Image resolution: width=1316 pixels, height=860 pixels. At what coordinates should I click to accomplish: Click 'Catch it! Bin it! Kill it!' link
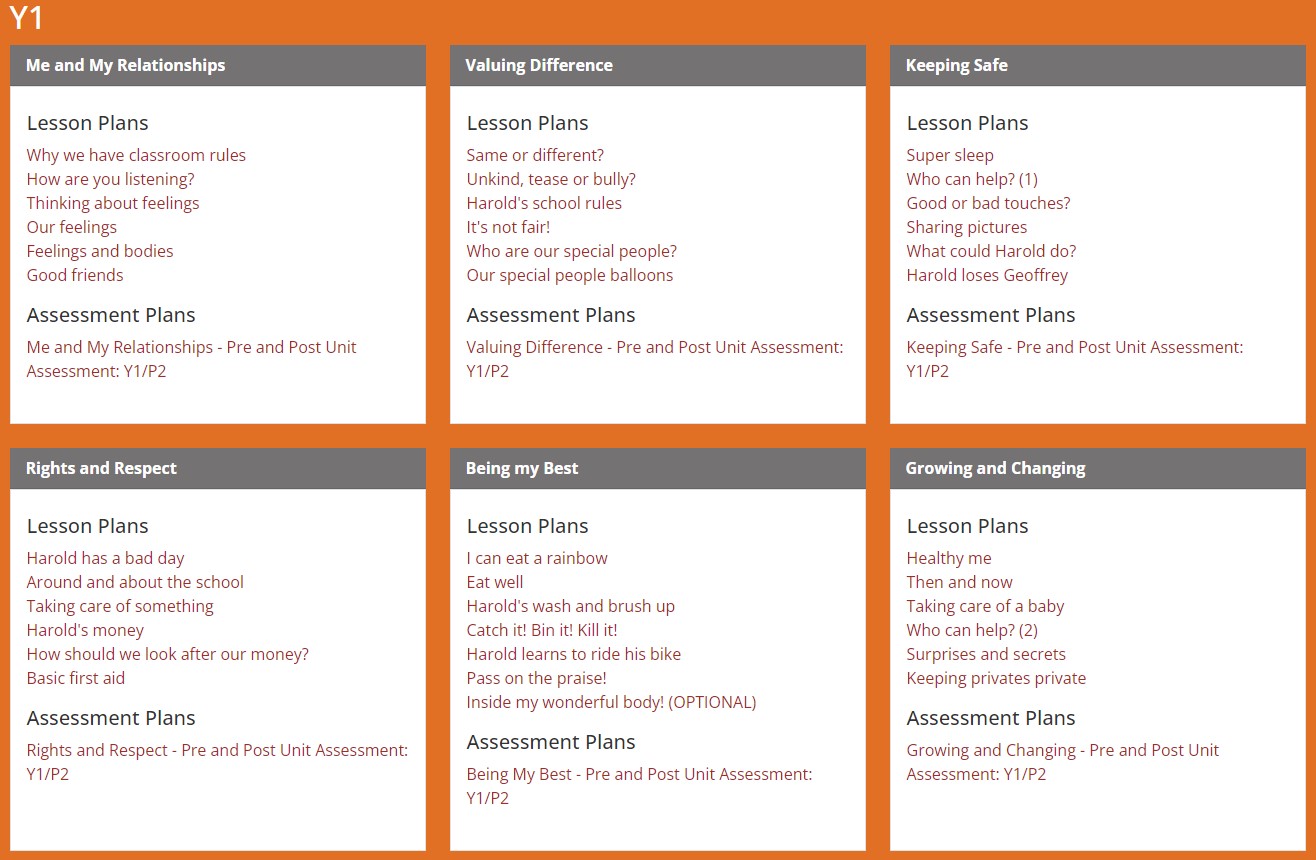[542, 630]
